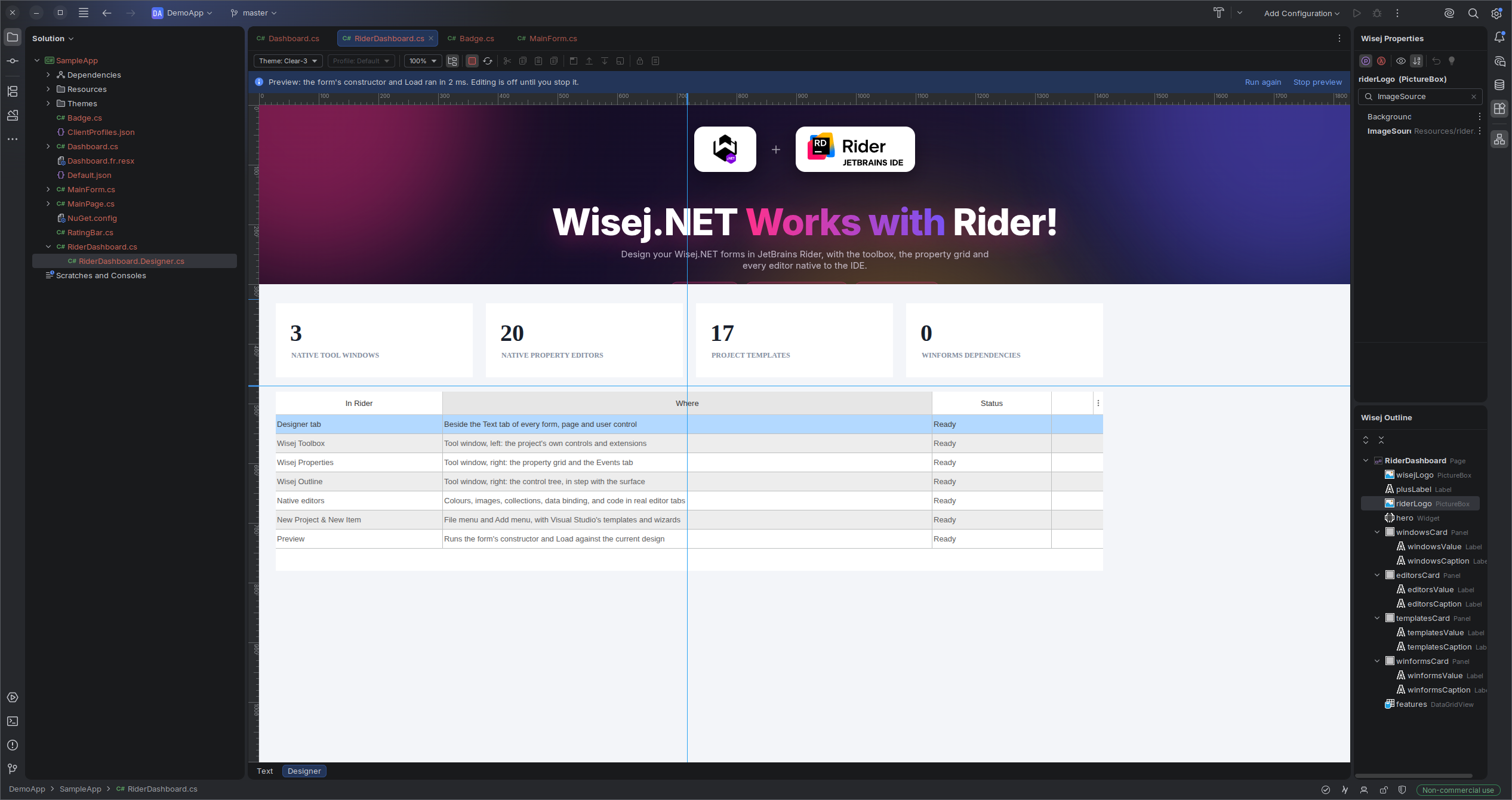The height and width of the screenshot is (800, 1512).
Task: Switch to the MainForm.cs tab
Action: [x=547, y=38]
